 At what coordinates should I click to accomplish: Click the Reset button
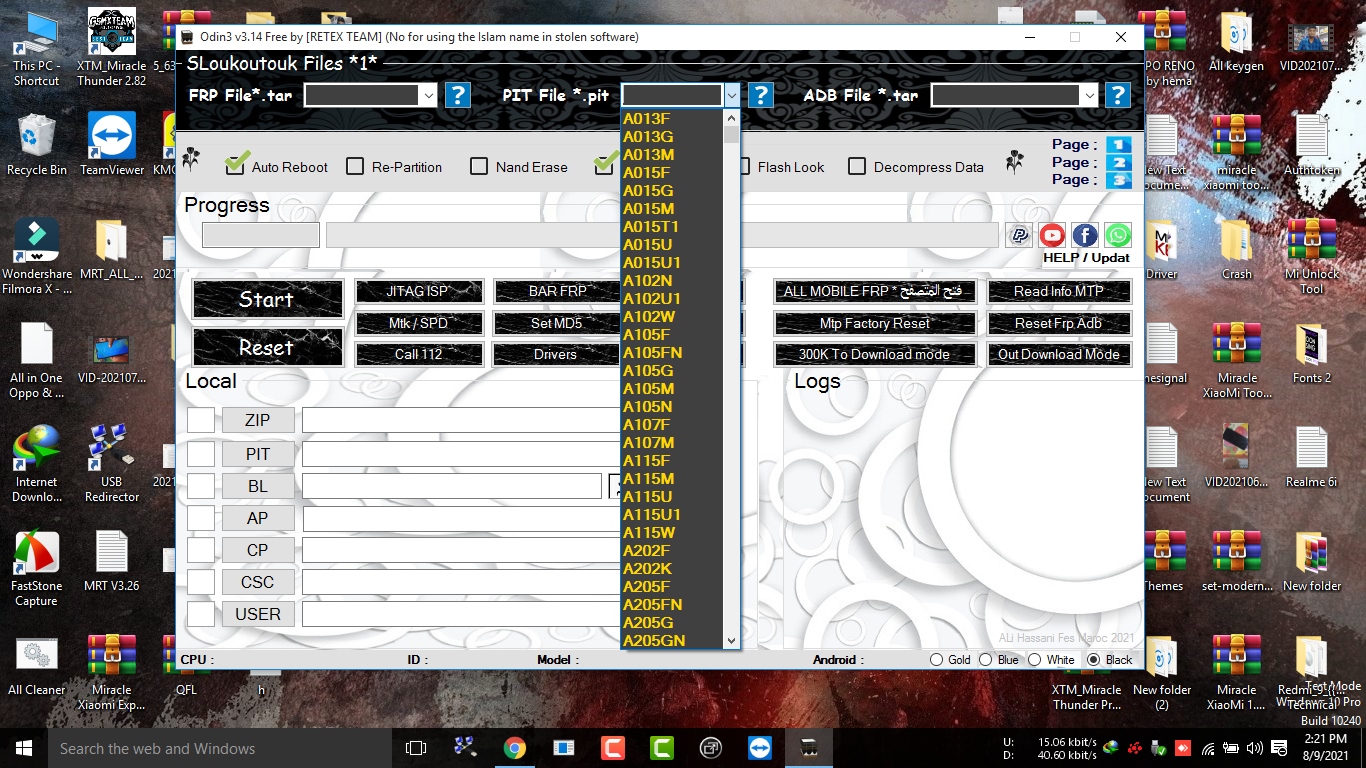pyautogui.click(x=266, y=347)
